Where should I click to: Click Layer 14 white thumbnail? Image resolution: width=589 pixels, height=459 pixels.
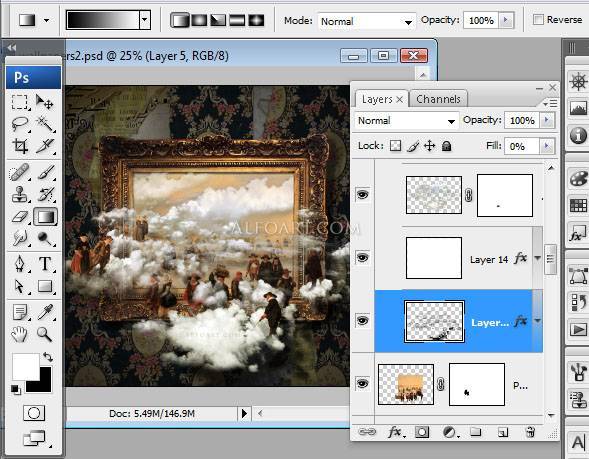pyautogui.click(x=434, y=258)
